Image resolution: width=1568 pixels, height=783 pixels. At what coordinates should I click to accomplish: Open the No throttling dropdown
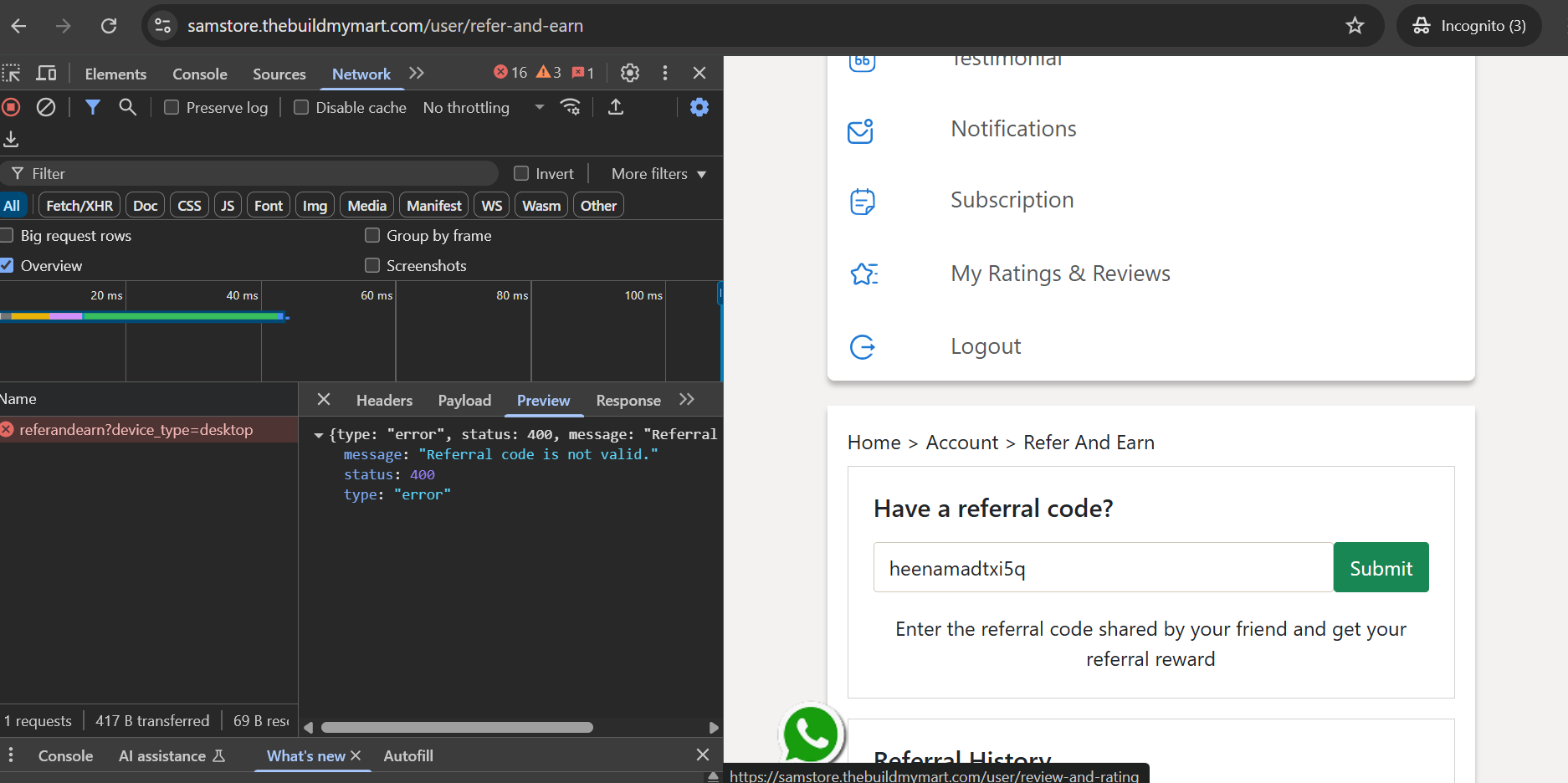point(484,108)
